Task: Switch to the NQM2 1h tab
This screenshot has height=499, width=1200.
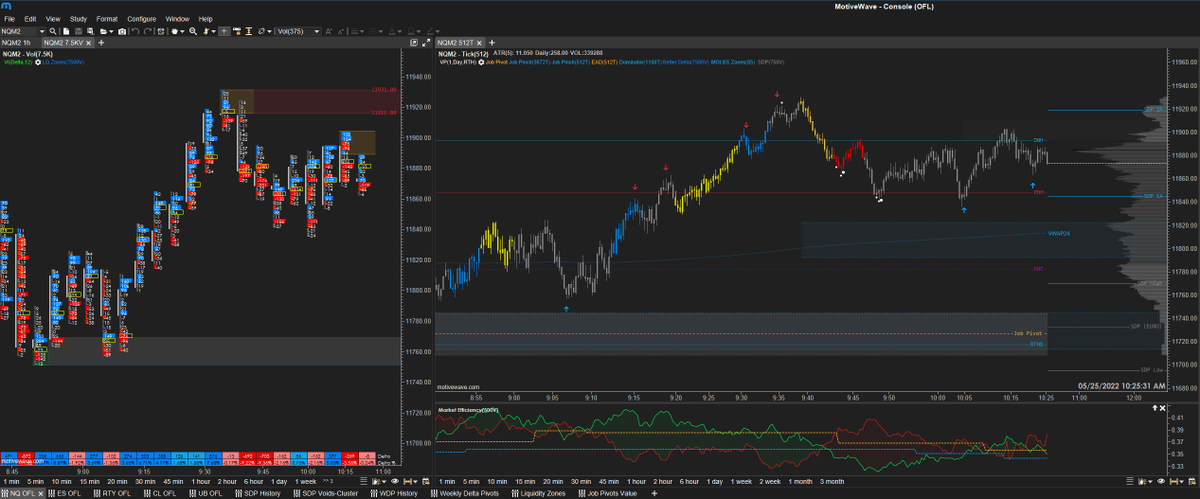Action: pyautogui.click(x=16, y=43)
